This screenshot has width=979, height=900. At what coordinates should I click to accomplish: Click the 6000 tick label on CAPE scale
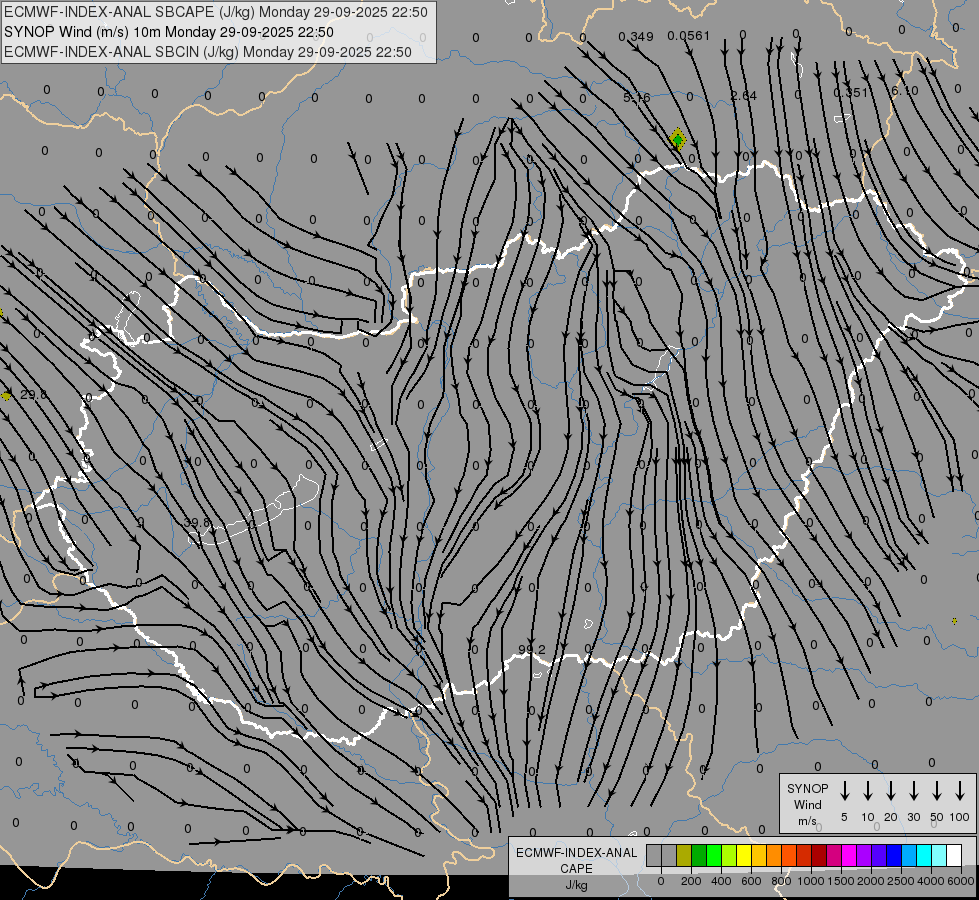click(x=961, y=881)
